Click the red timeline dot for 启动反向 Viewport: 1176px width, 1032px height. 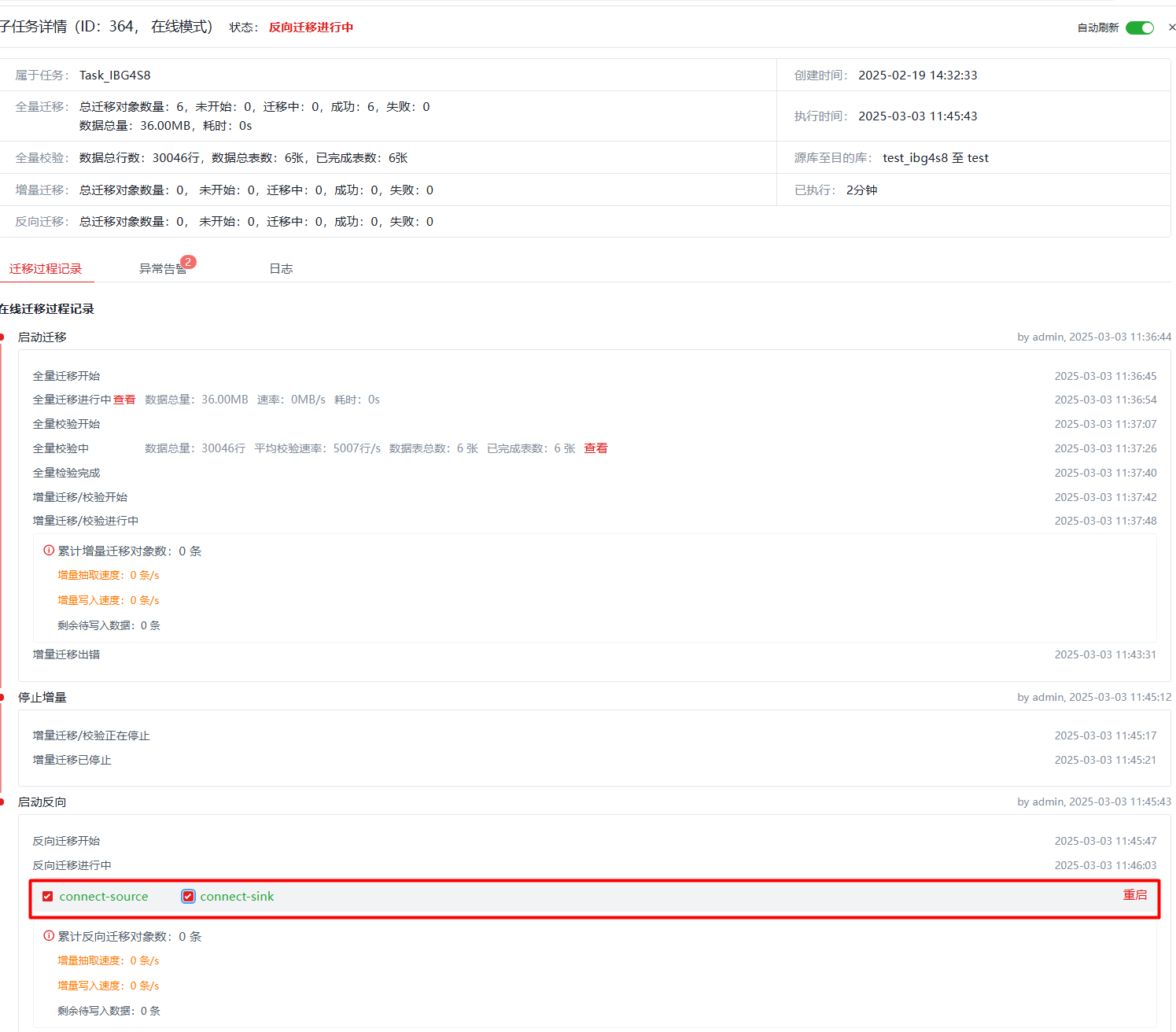click(x=2, y=802)
